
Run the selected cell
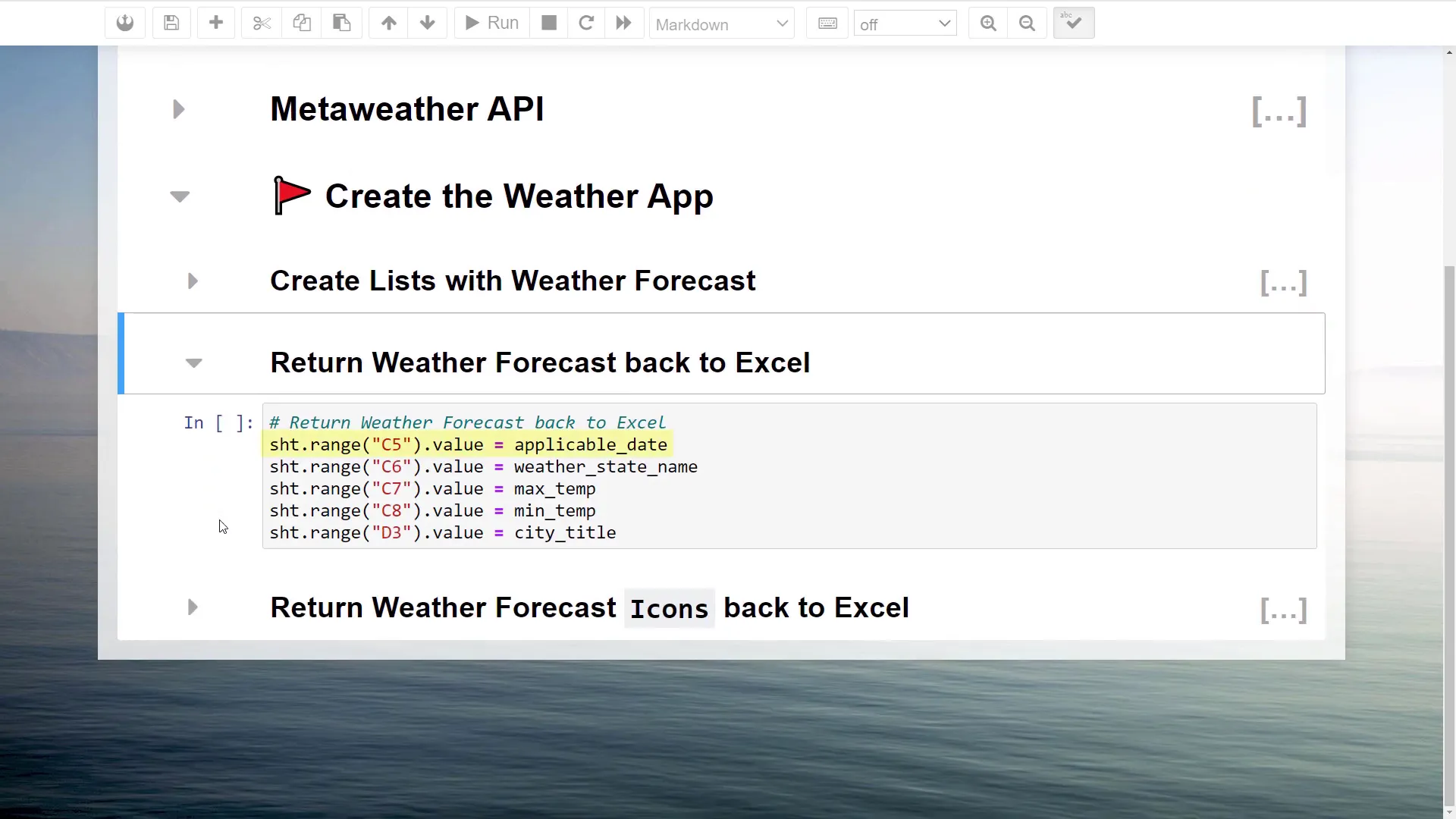(490, 23)
